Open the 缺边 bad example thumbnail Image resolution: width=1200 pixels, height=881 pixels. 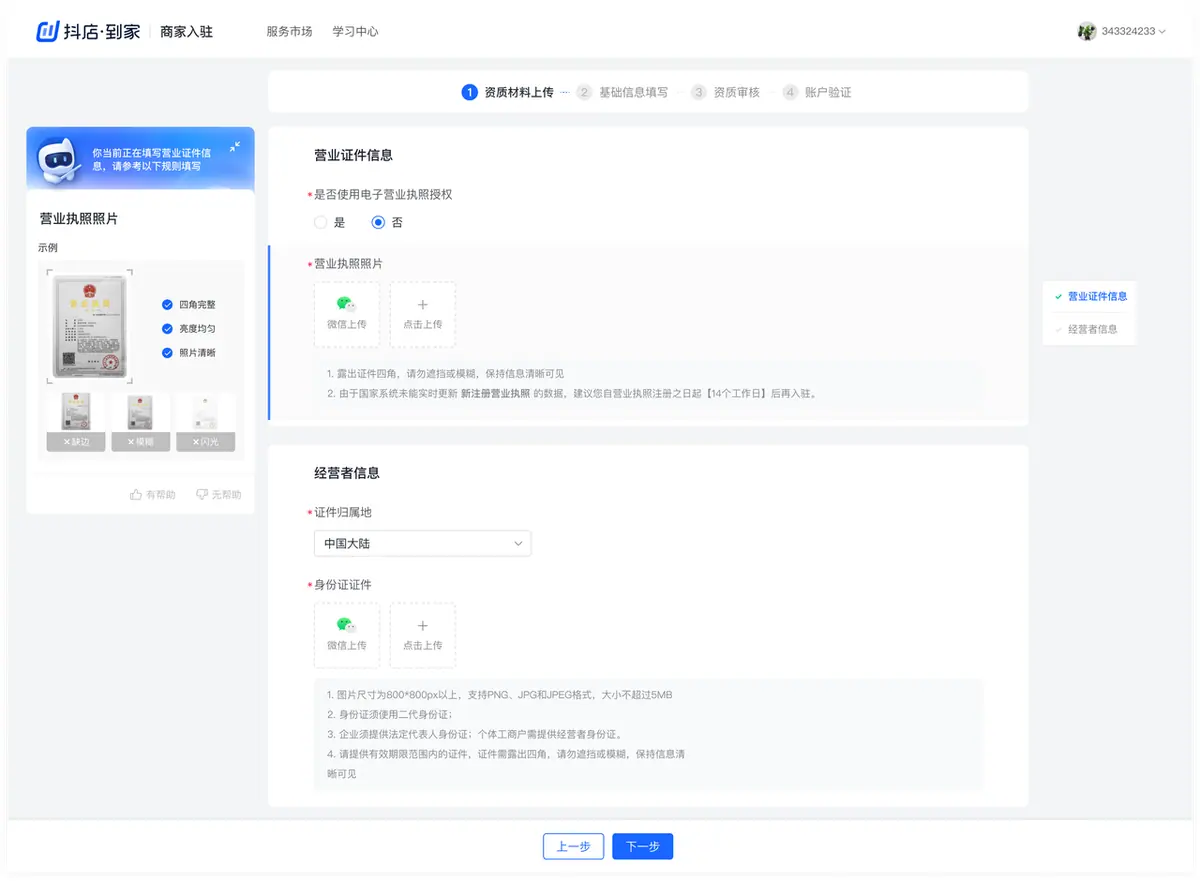76,421
